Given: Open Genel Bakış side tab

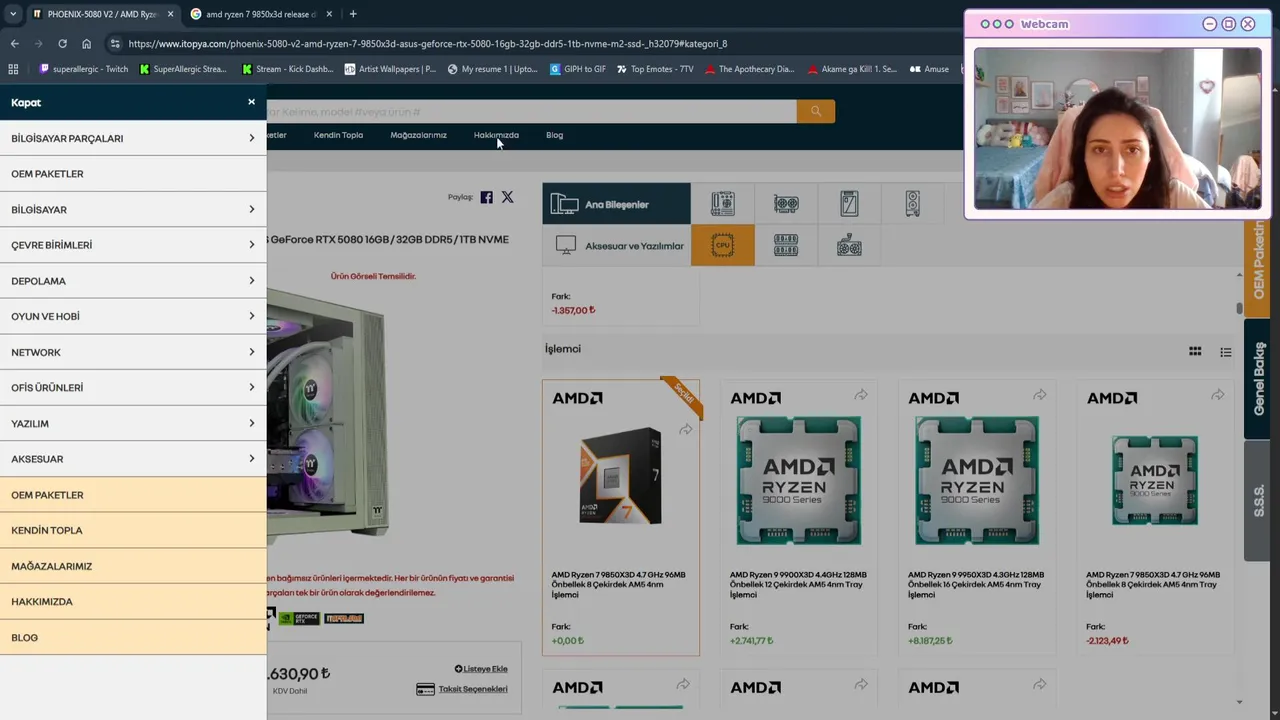Looking at the screenshot, I should click(1258, 379).
